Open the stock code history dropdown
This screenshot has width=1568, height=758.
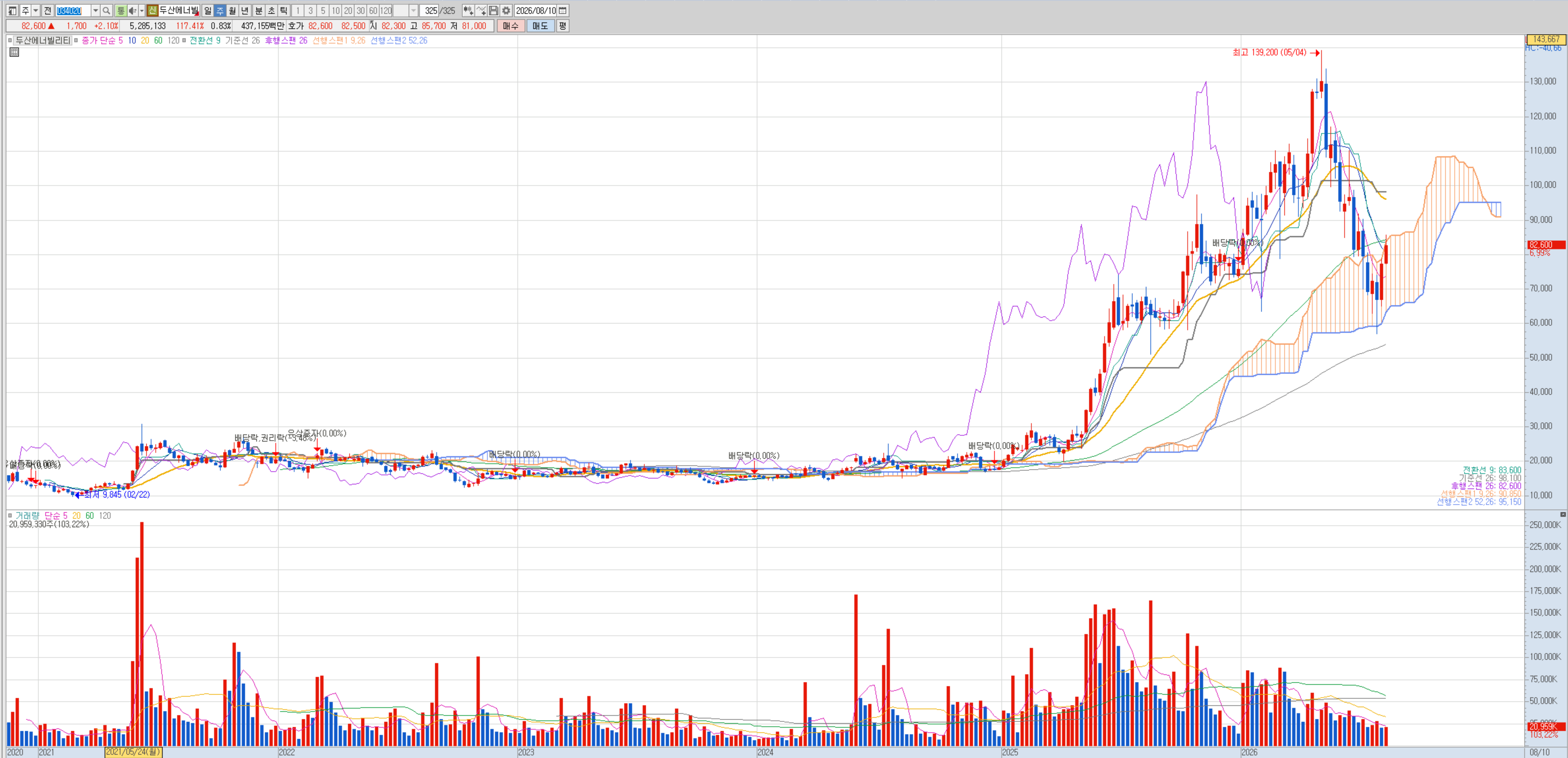coord(95,11)
